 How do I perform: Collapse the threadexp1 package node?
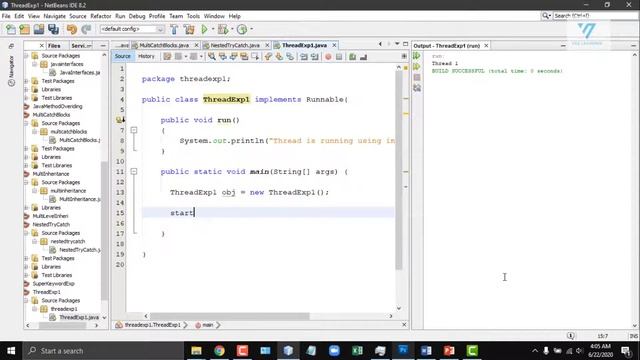[x=35, y=309]
